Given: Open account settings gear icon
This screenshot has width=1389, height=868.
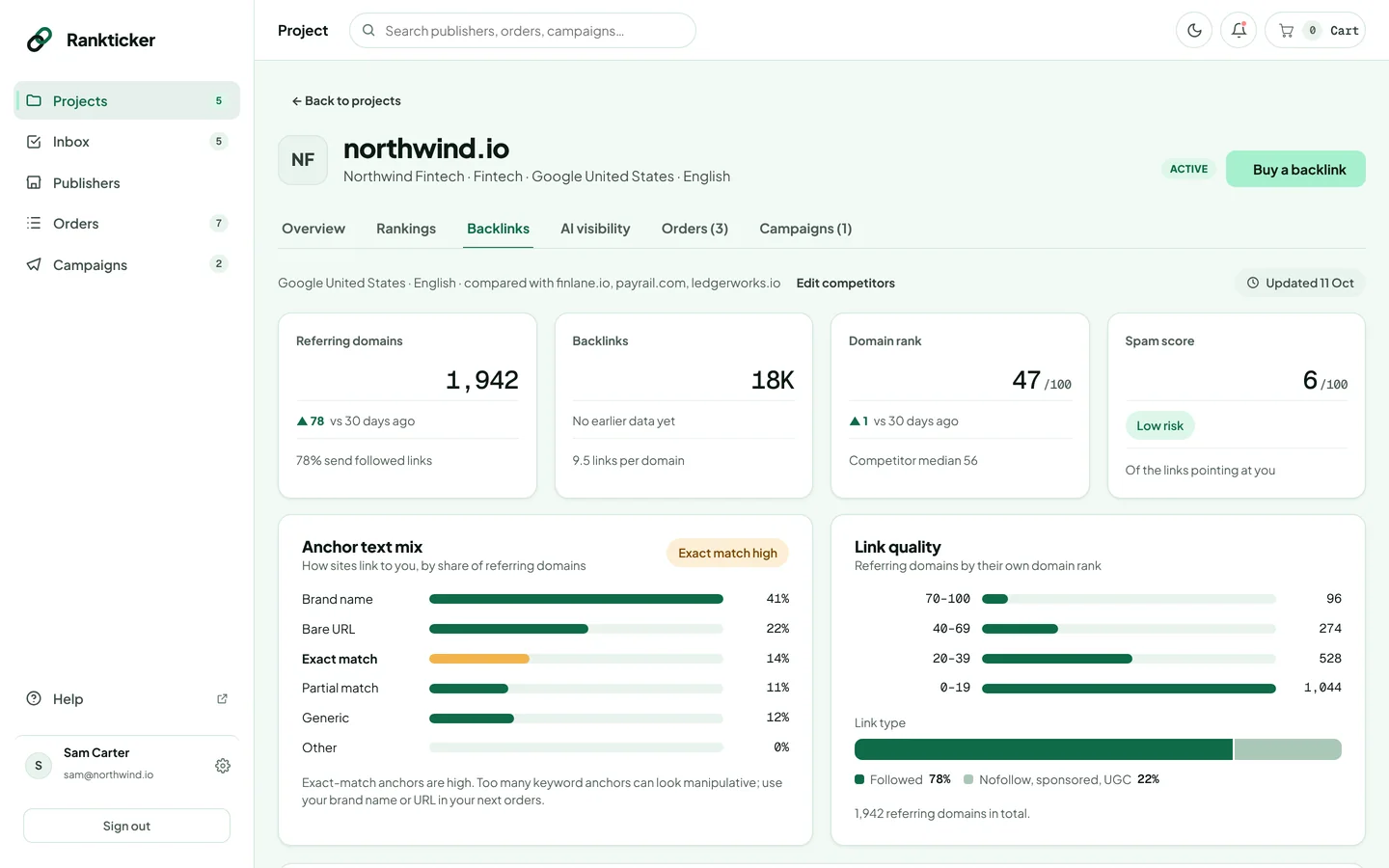Looking at the screenshot, I should coord(223,766).
